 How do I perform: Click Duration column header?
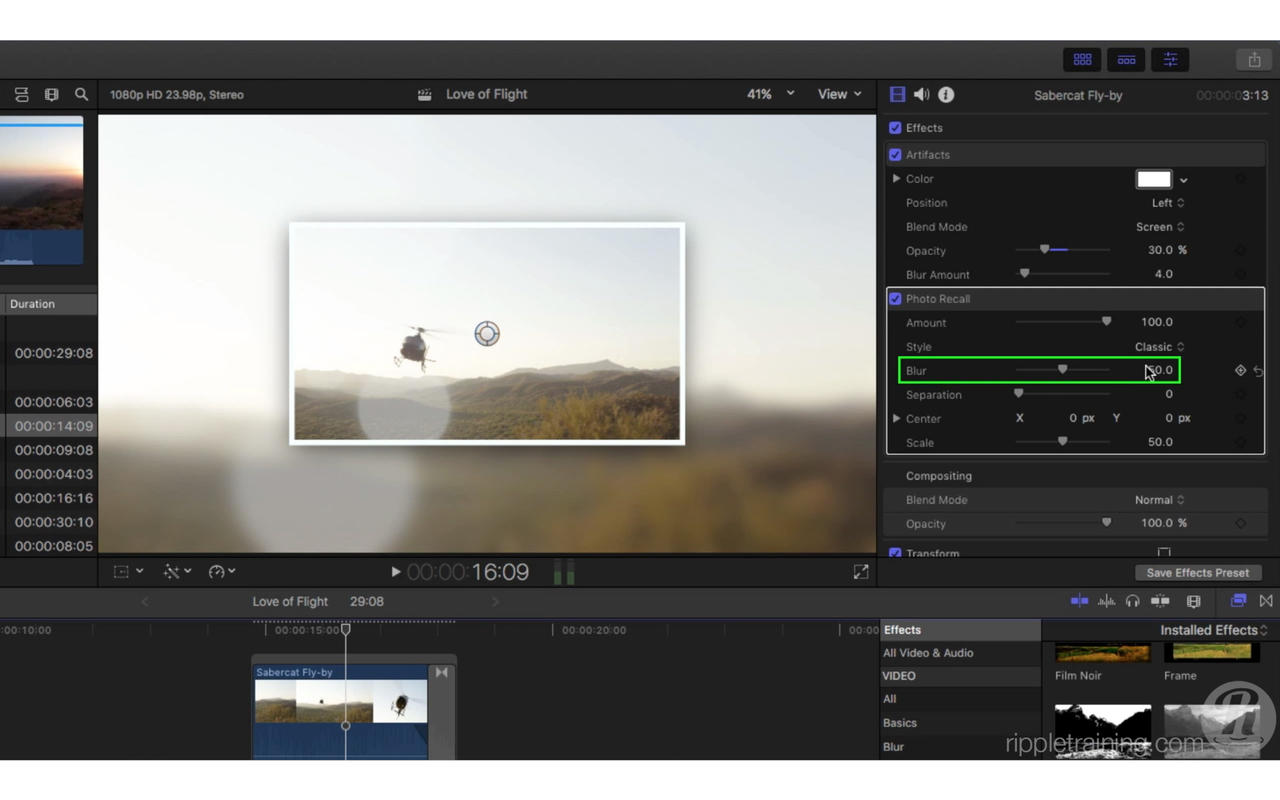48,304
